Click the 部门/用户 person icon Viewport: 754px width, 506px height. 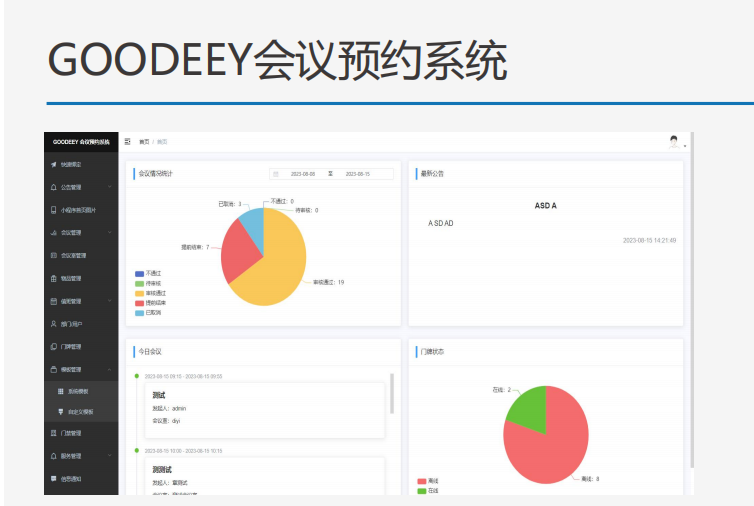[54, 324]
